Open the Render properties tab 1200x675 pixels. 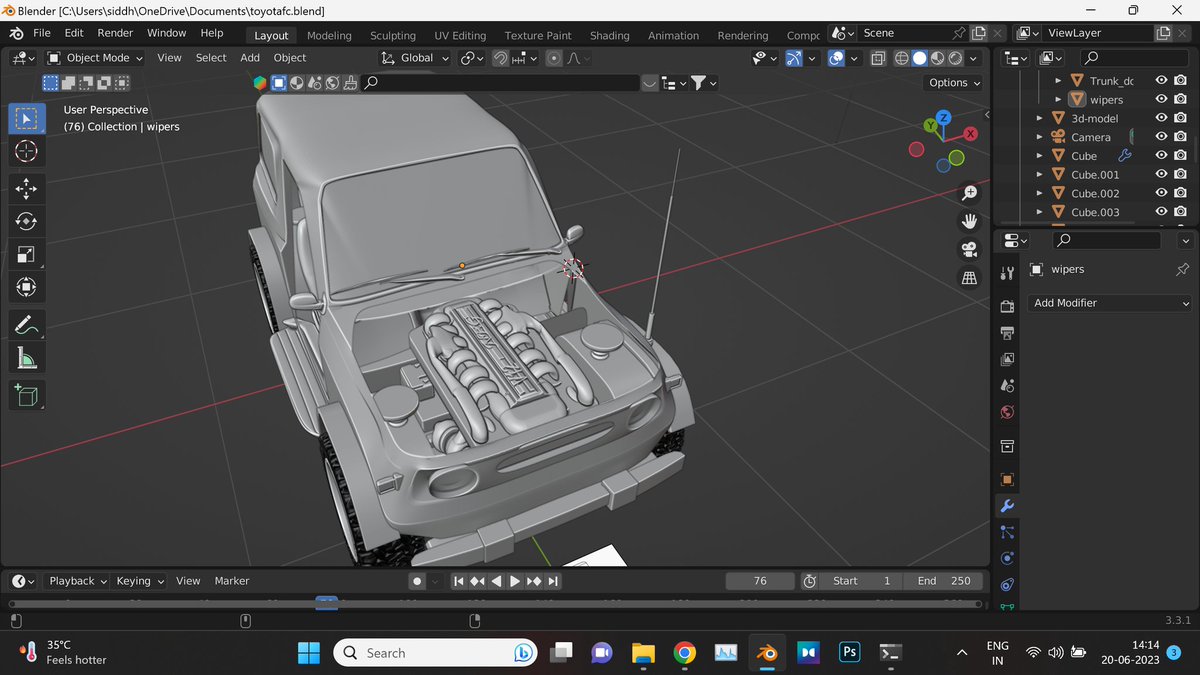point(1007,306)
